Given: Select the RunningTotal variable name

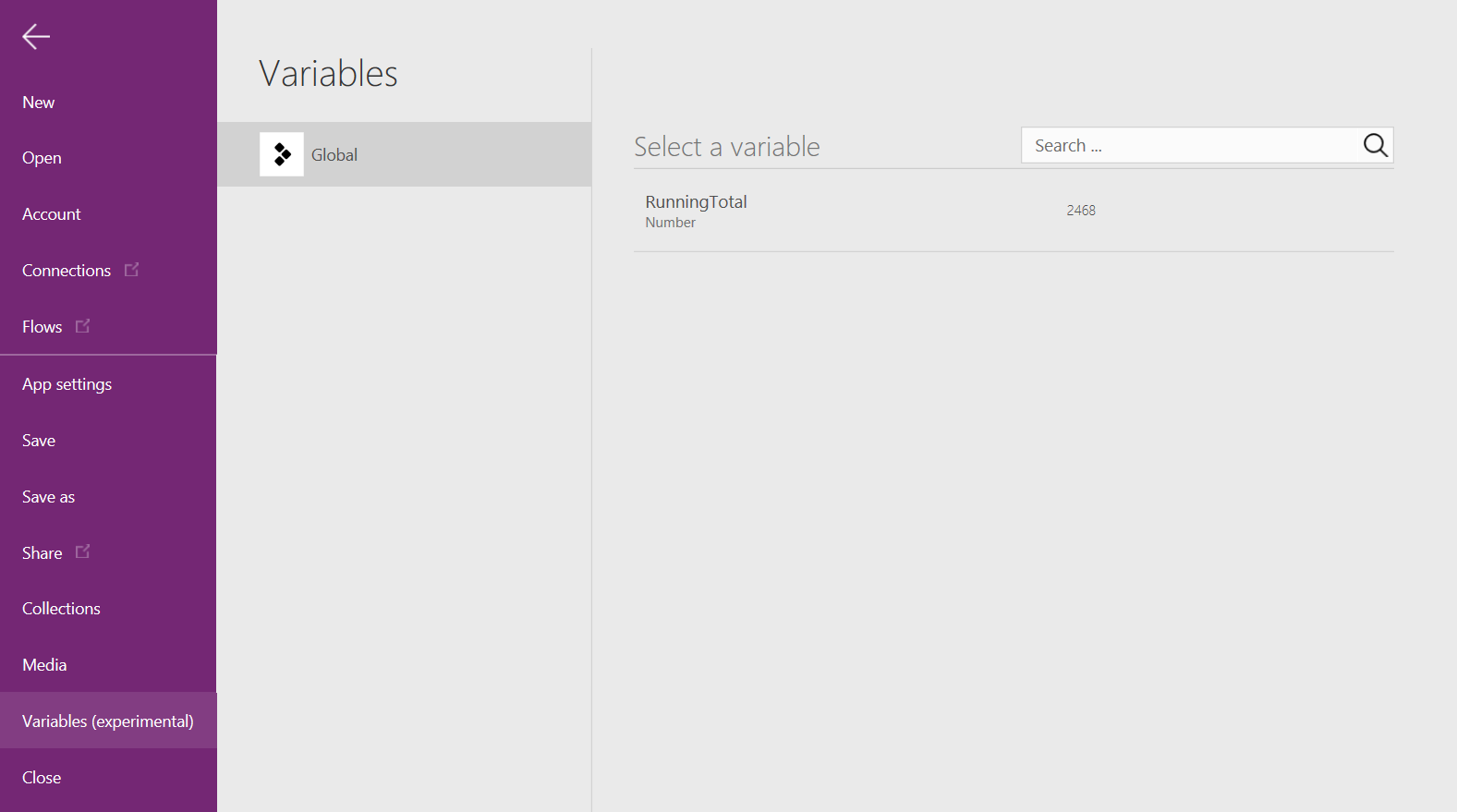Looking at the screenshot, I should (696, 201).
